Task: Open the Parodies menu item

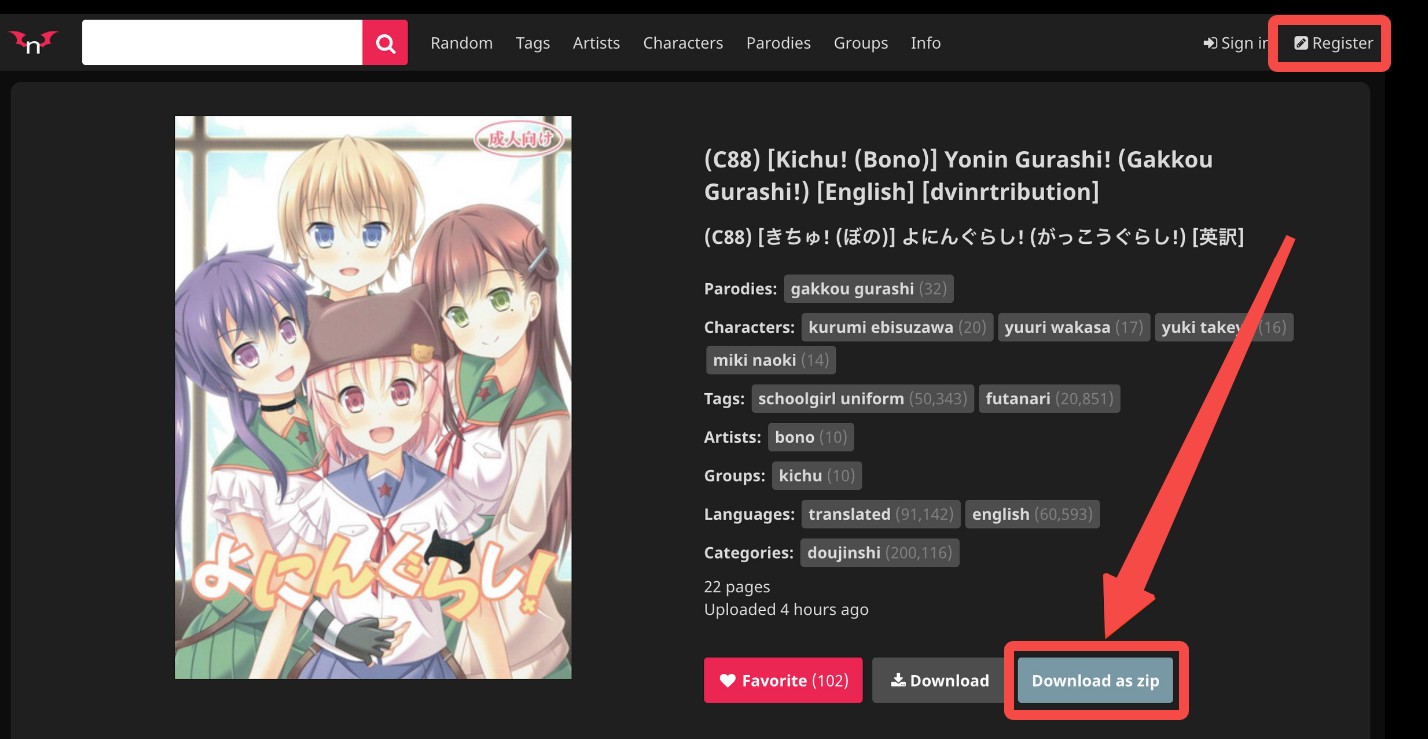Action: click(x=778, y=43)
